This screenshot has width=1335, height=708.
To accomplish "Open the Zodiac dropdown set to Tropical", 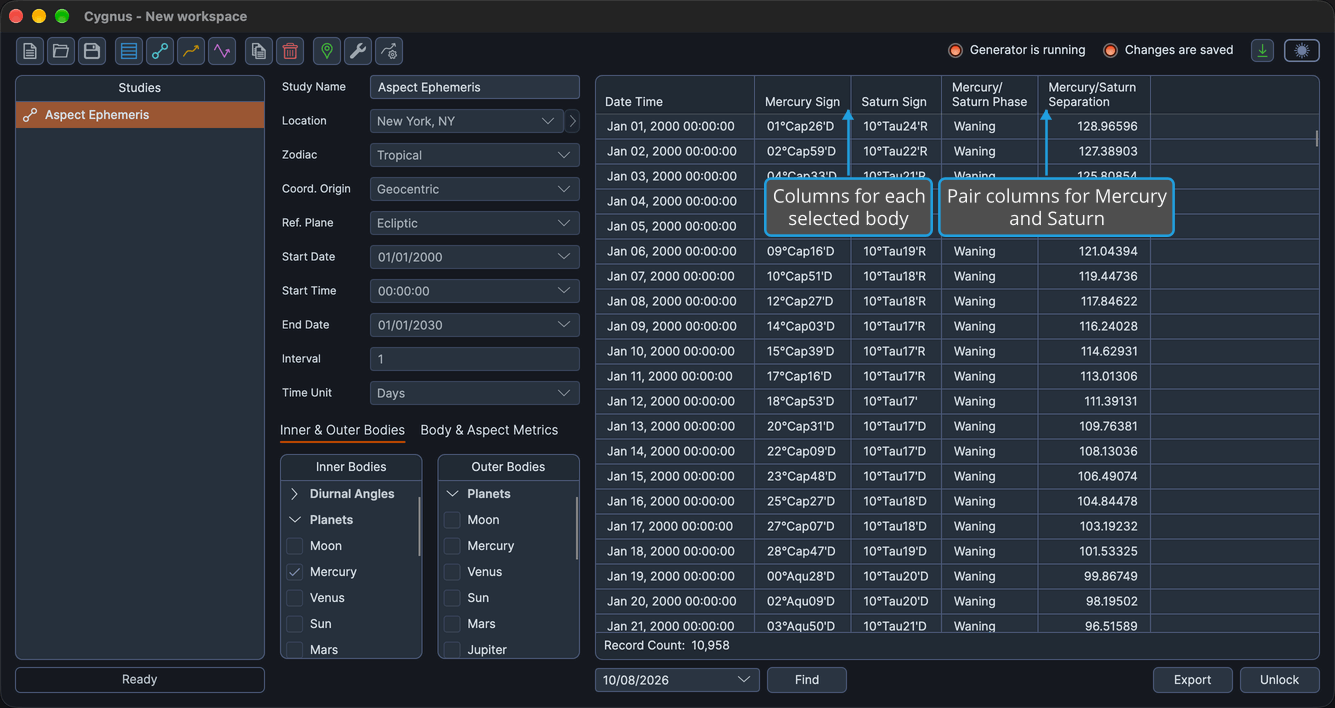I will click(x=475, y=155).
